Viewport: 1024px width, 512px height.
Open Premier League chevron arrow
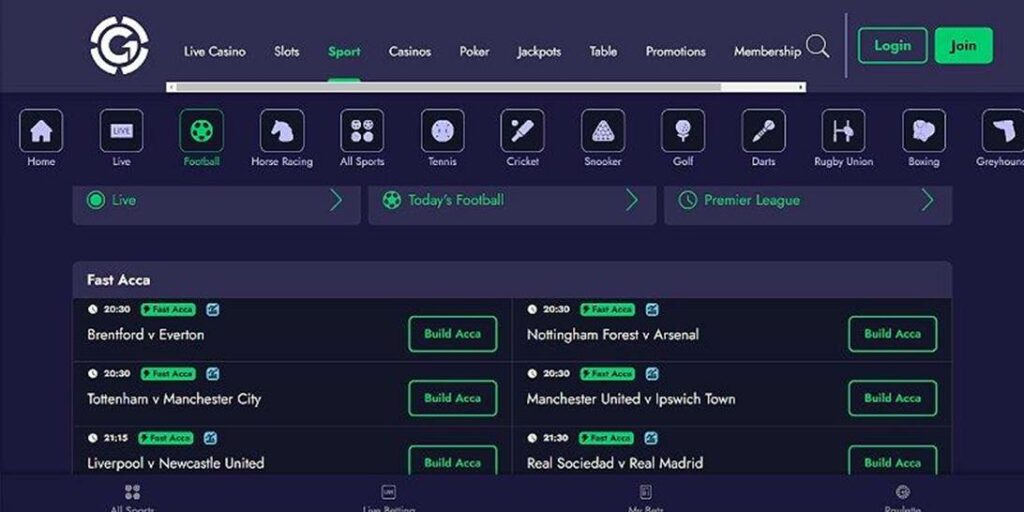point(927,200)
